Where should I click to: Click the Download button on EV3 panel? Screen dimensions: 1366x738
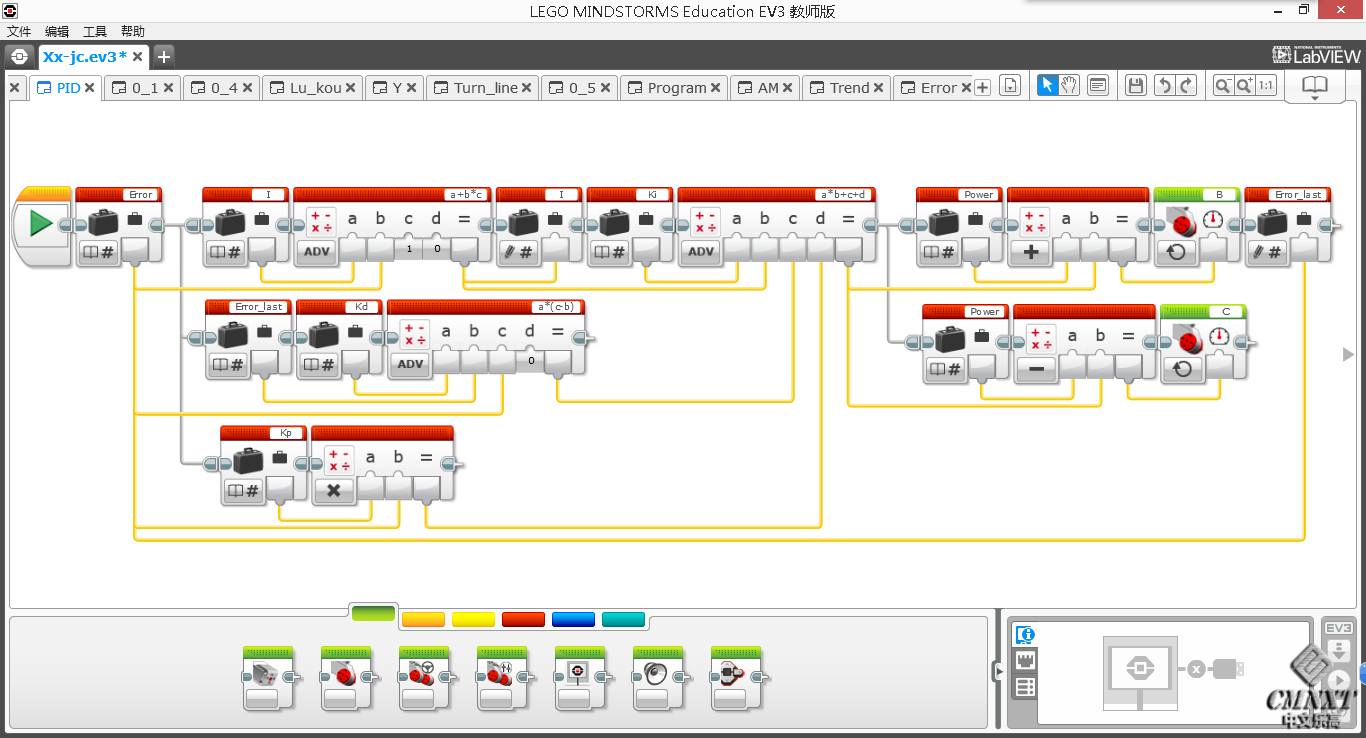pyautogui.click(x=1339, y=650)
